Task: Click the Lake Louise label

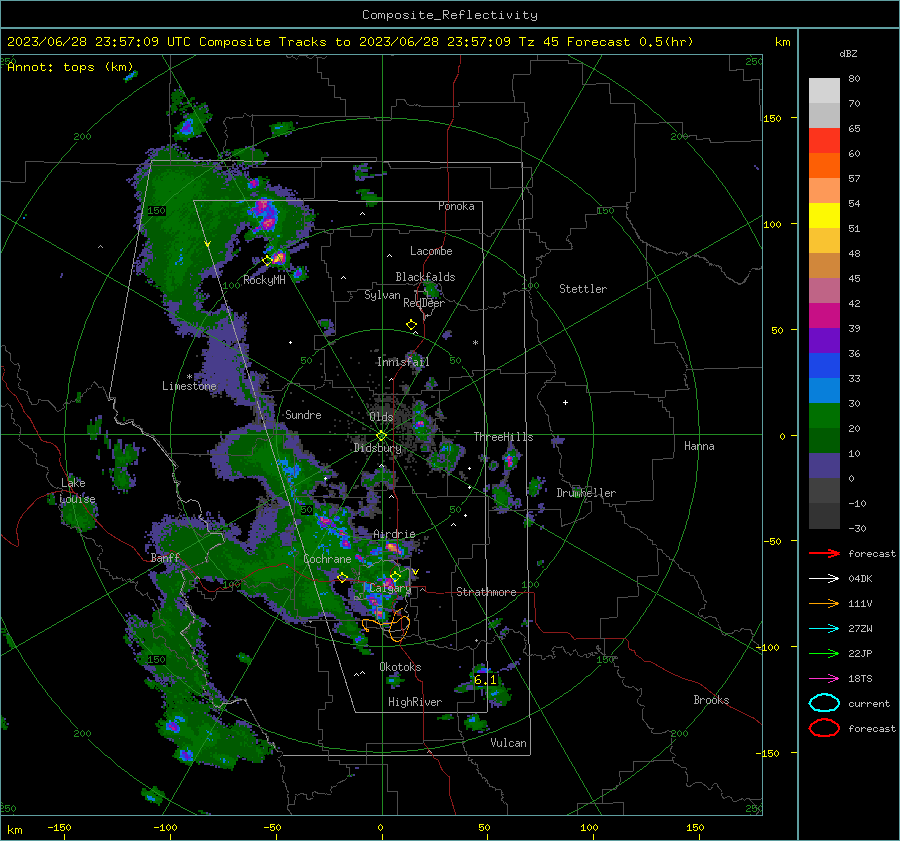Action: tap(76, 491)
